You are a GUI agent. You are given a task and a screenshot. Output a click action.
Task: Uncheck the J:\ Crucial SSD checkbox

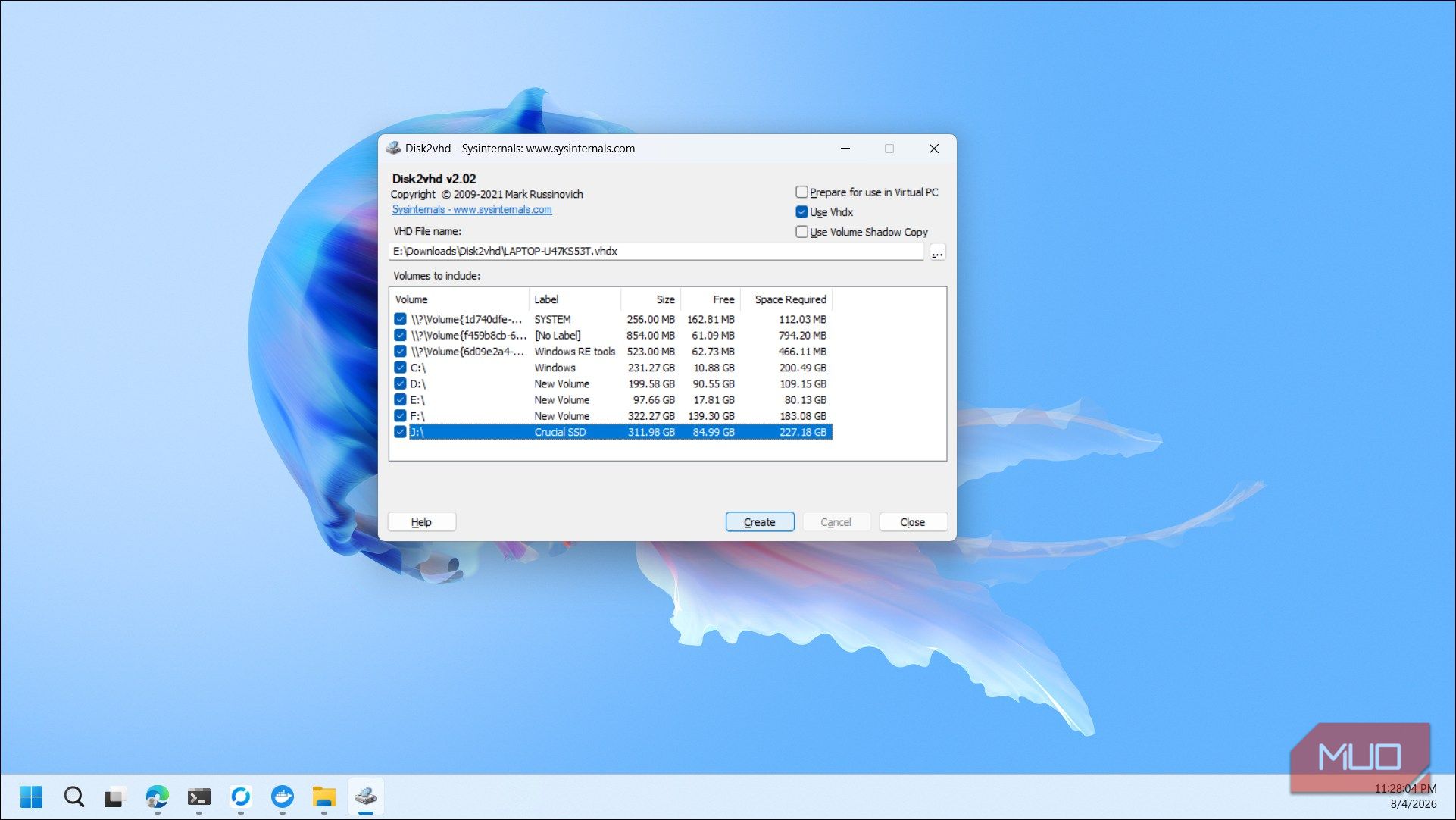400,432
